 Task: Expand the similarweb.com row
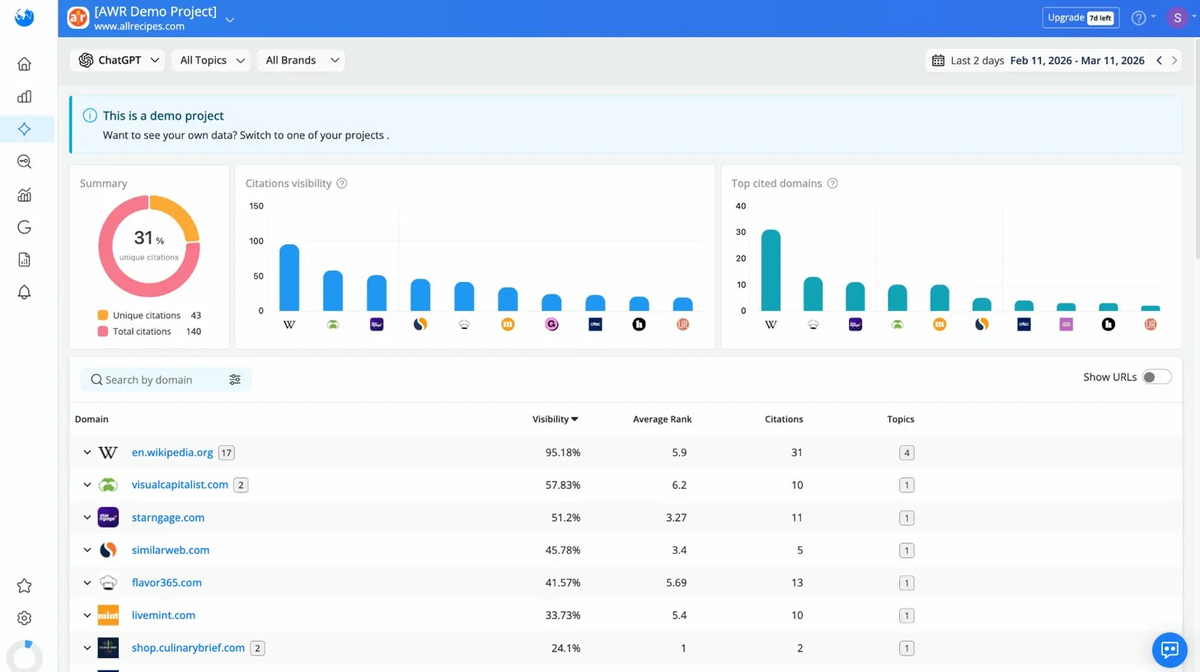pyautogui.click(x=87, y=550)
